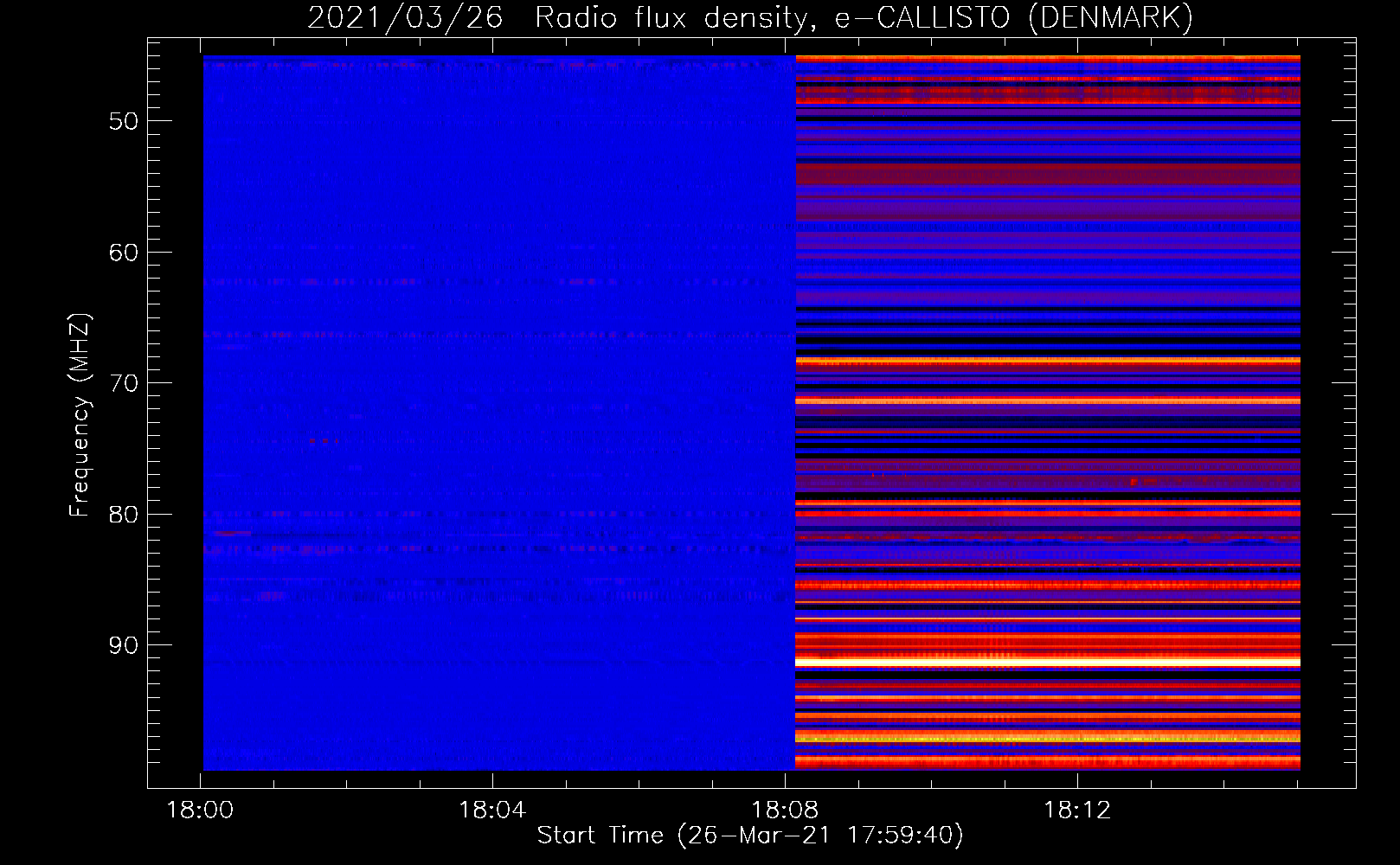Viewport: 1400px width, 865px height.
Task: Click the time tick label "18:08"
Action: point(785,811)
